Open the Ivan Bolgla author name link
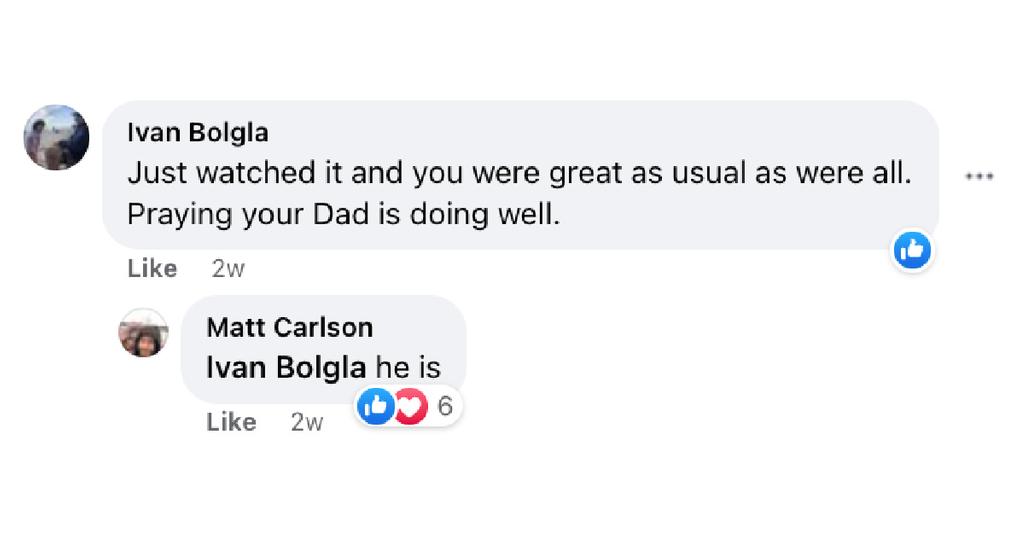This screenshot has height=536, width=1024. 198,133
